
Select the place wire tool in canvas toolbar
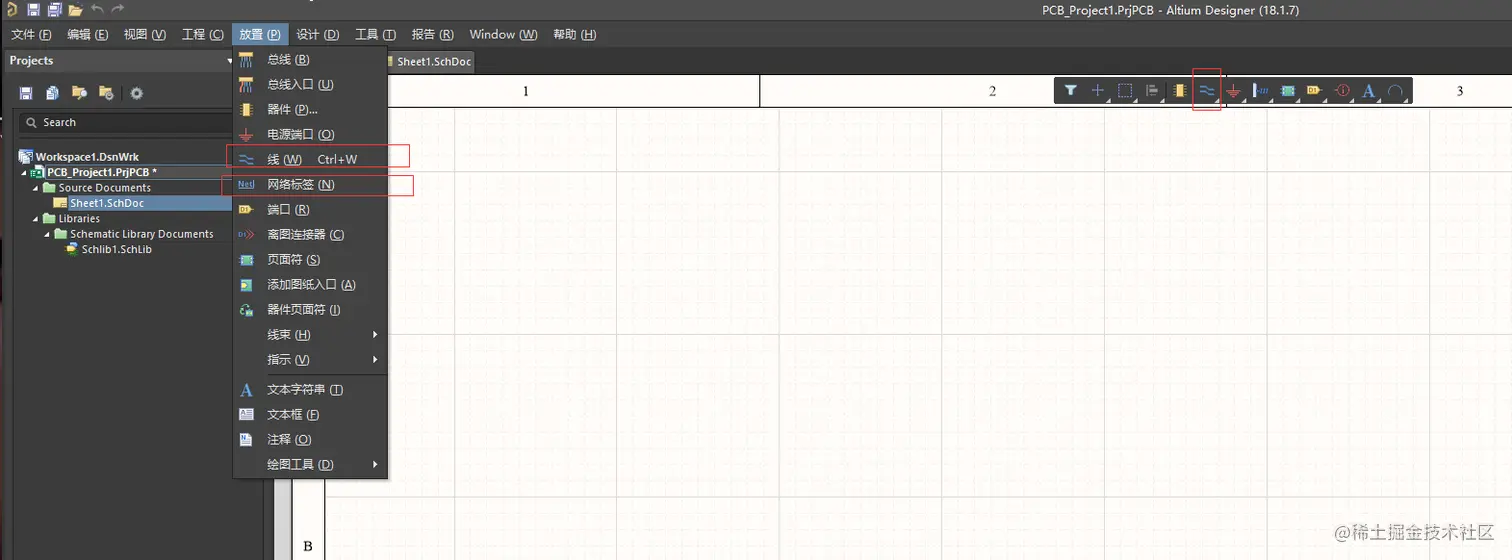(1207, 91)
